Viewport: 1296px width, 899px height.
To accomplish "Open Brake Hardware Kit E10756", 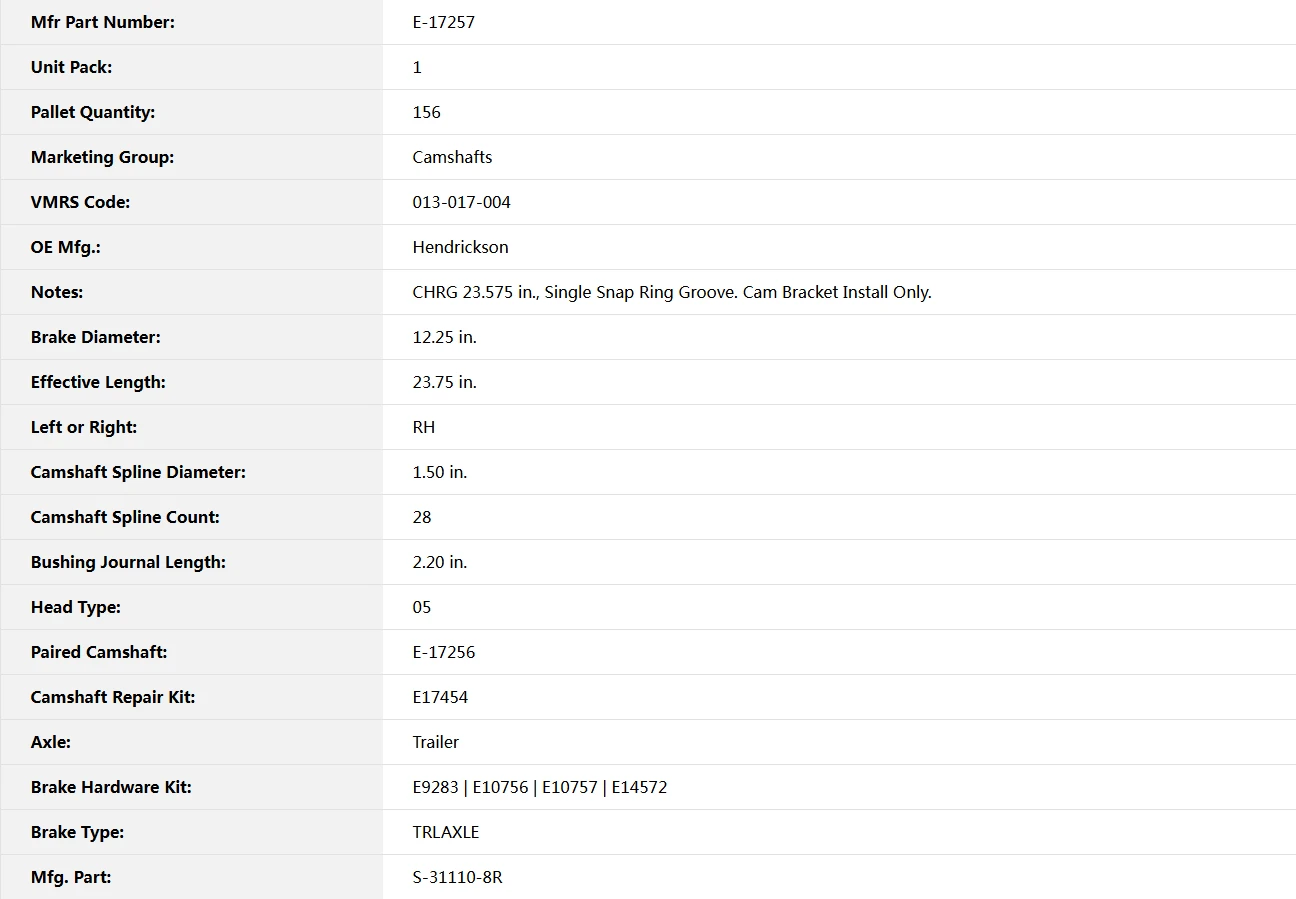I will [x=500, y=787].
